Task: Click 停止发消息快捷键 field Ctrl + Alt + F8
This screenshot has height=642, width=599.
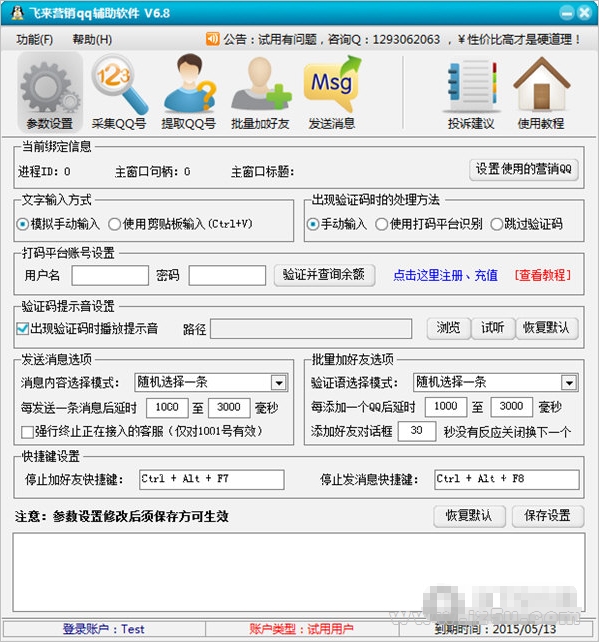Action: click(x=507, y=479)
